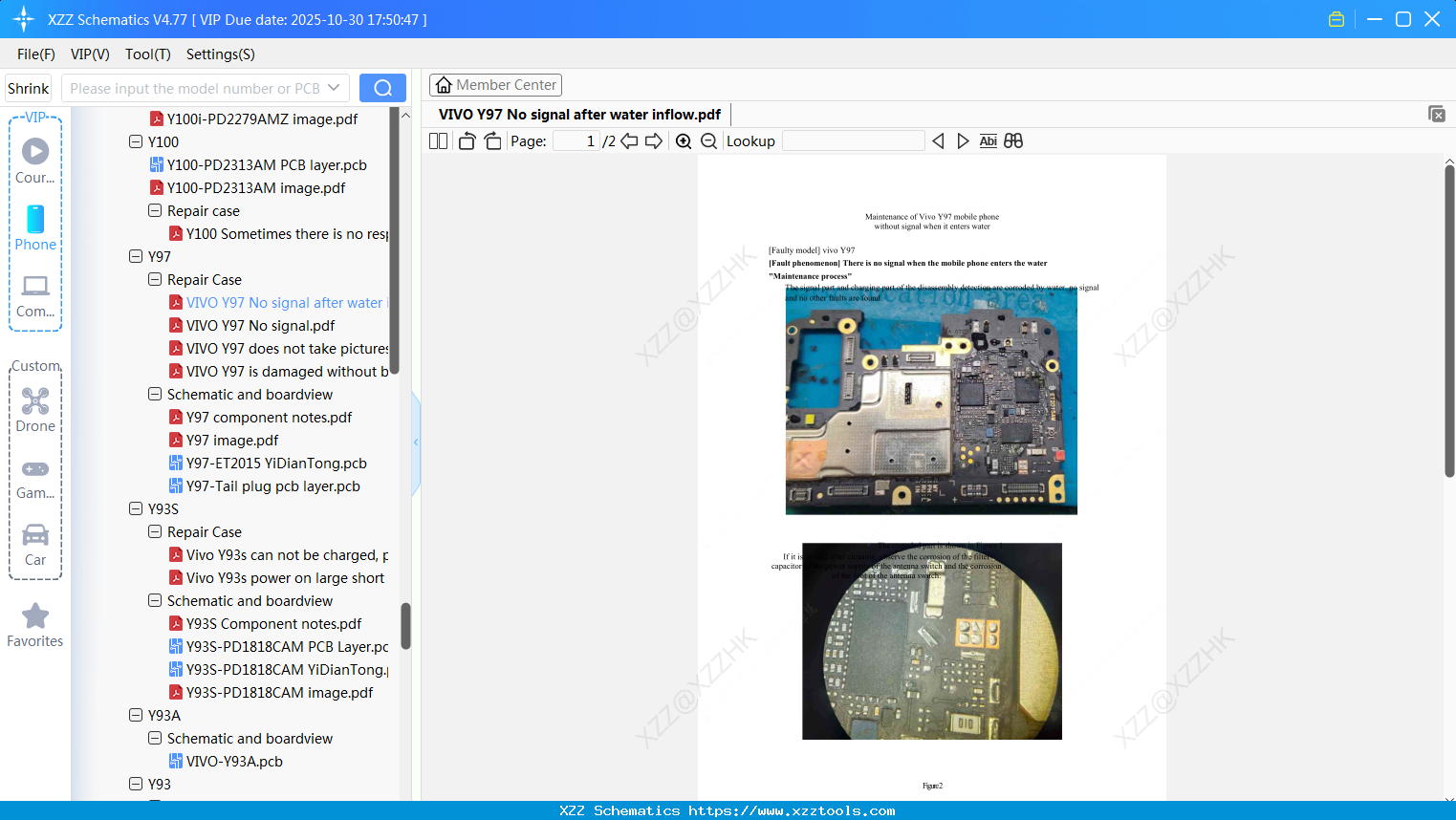Collapse Repair Case under Y97

155,279
